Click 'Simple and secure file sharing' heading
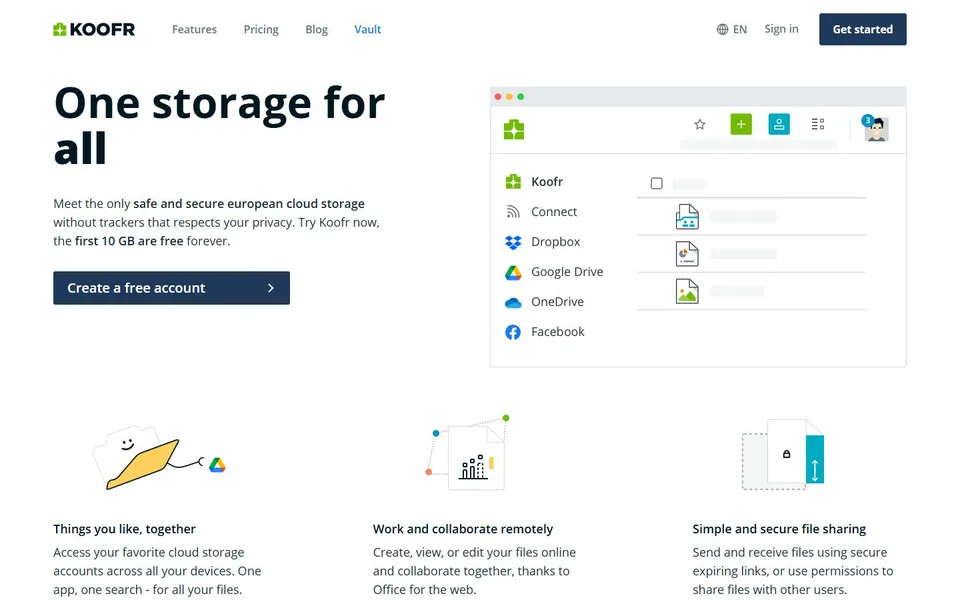This screenshot has width=960, height=600. 779,529
